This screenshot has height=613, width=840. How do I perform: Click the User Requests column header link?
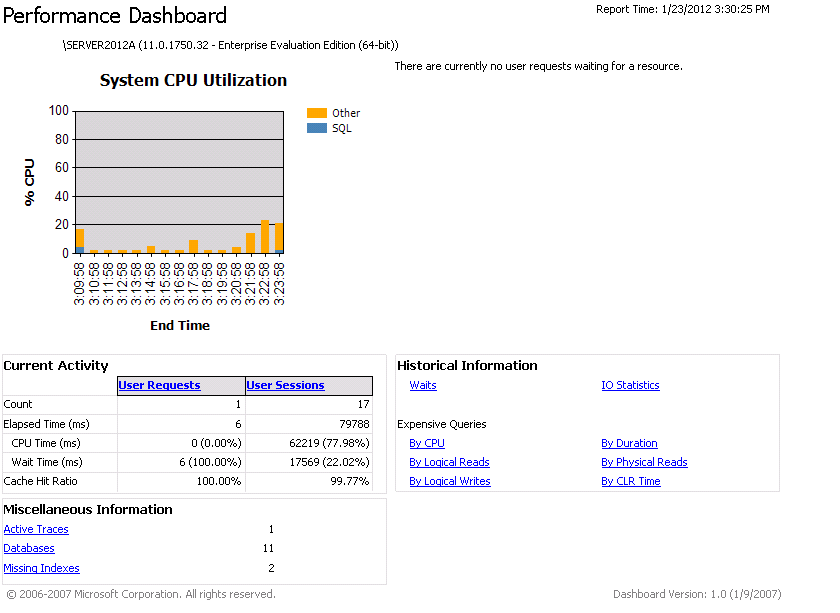(159, 385)
